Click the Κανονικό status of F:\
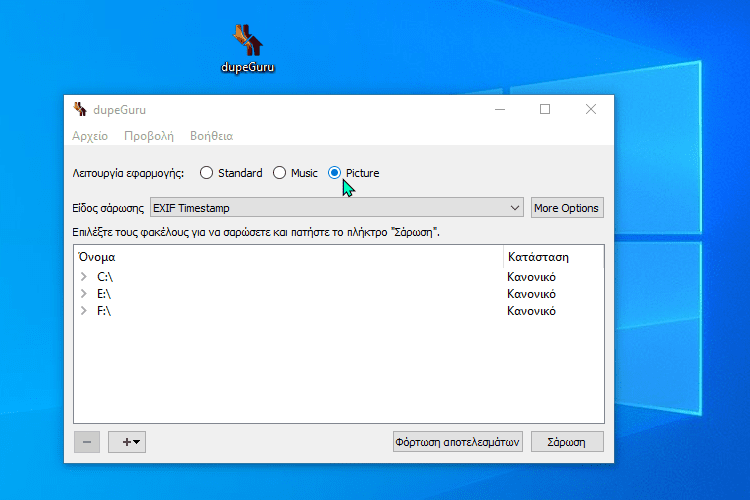 [531, 311]
